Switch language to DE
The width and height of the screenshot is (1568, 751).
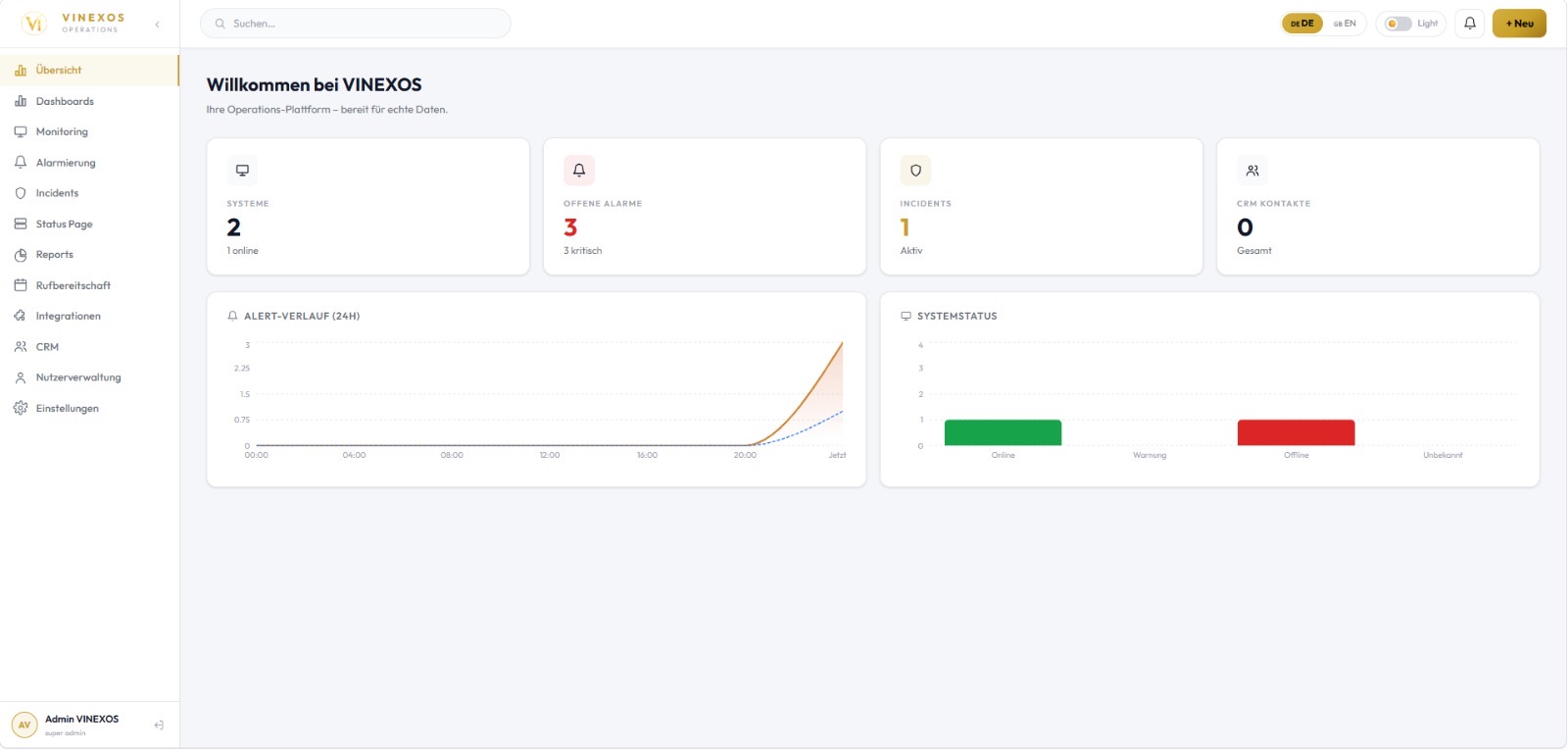pos(1302,24)
